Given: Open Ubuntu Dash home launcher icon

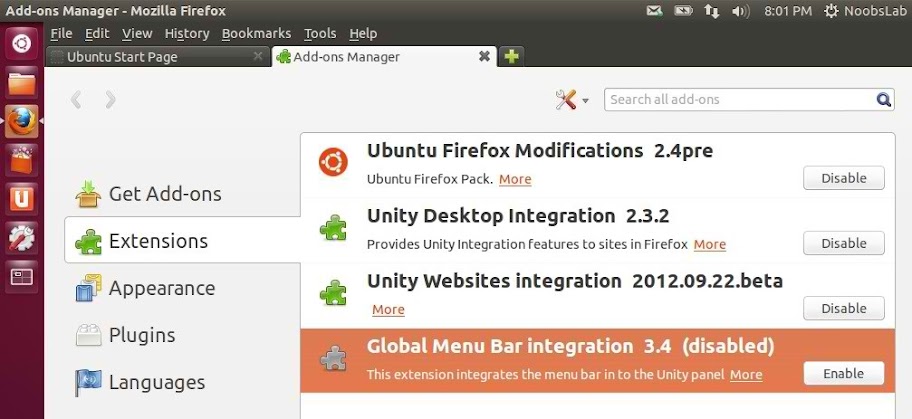Looking at the screenshot, I should tap(22, 44).
